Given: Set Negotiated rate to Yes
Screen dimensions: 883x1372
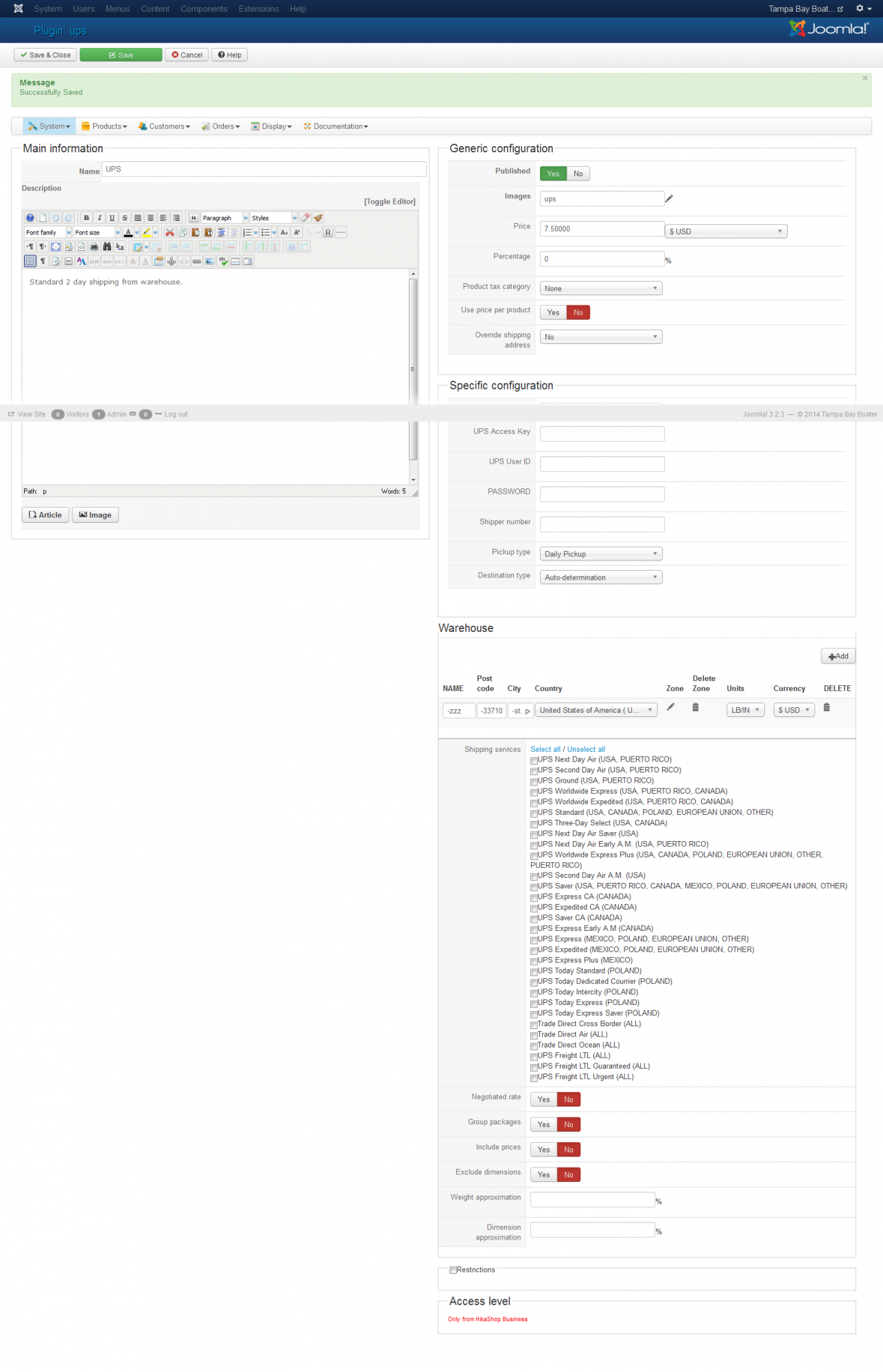Looking at the screenshot, I should [543, 1100].
